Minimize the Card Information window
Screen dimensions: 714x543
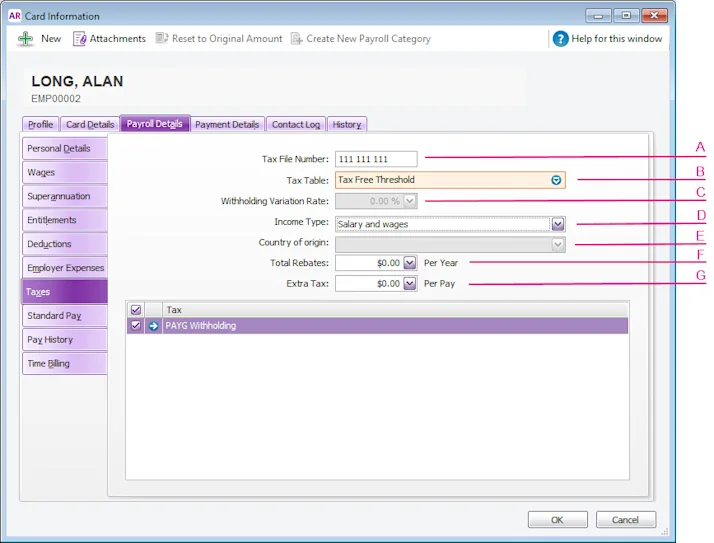pos(598,15)
